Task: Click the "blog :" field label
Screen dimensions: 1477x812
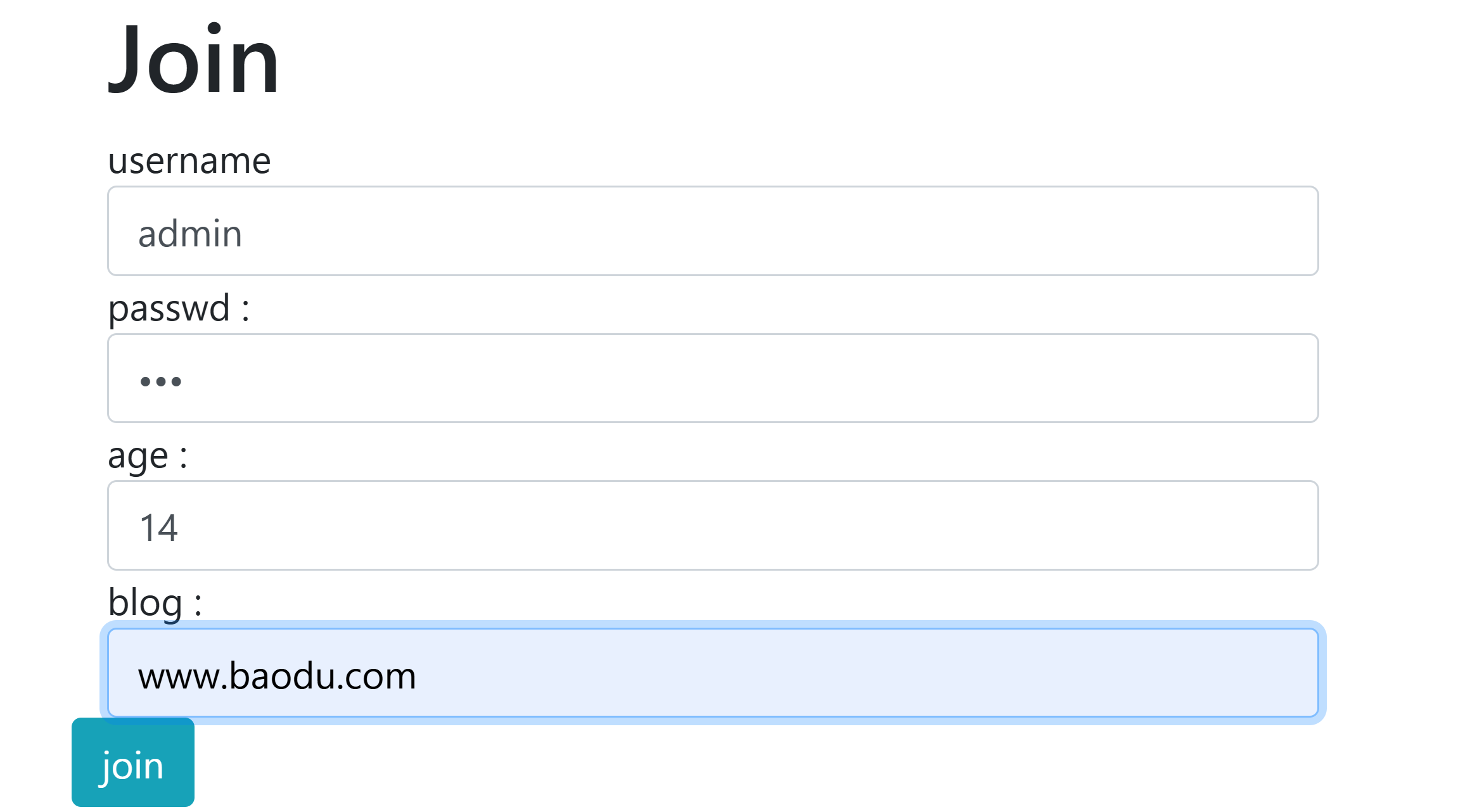Action: coord(155,602)
